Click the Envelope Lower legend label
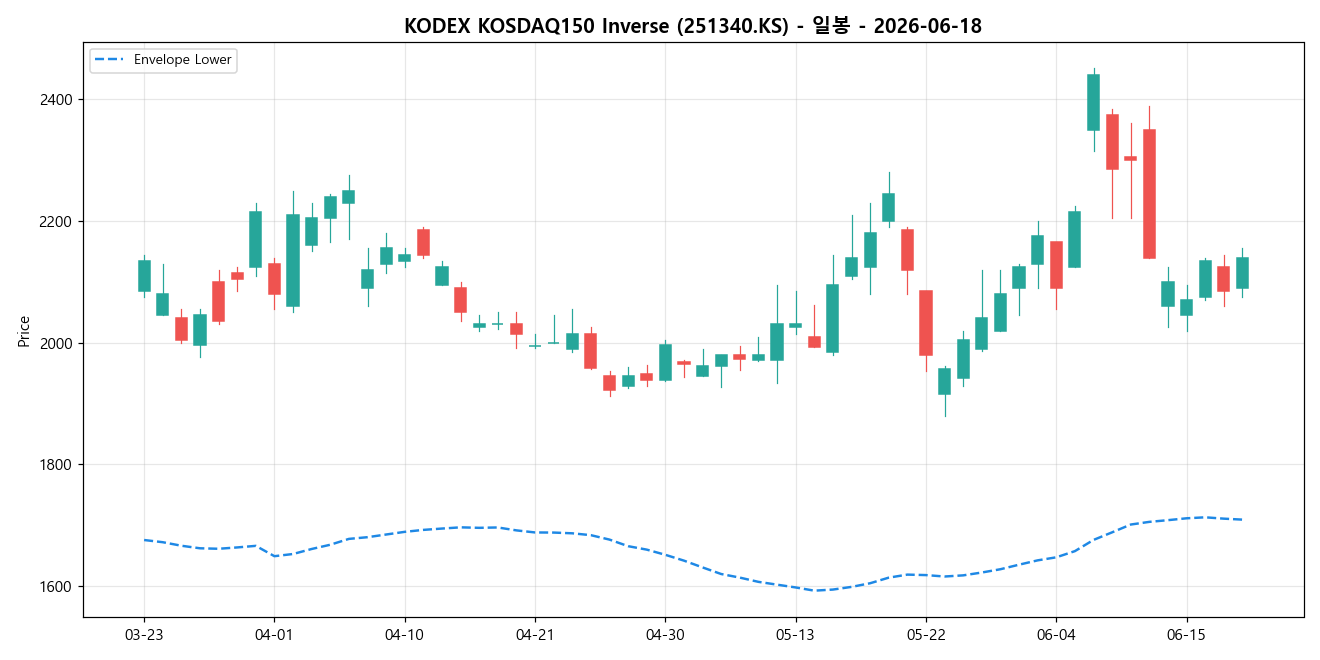This screenshot has width=1320, height=660. click(x=182, y=60)
